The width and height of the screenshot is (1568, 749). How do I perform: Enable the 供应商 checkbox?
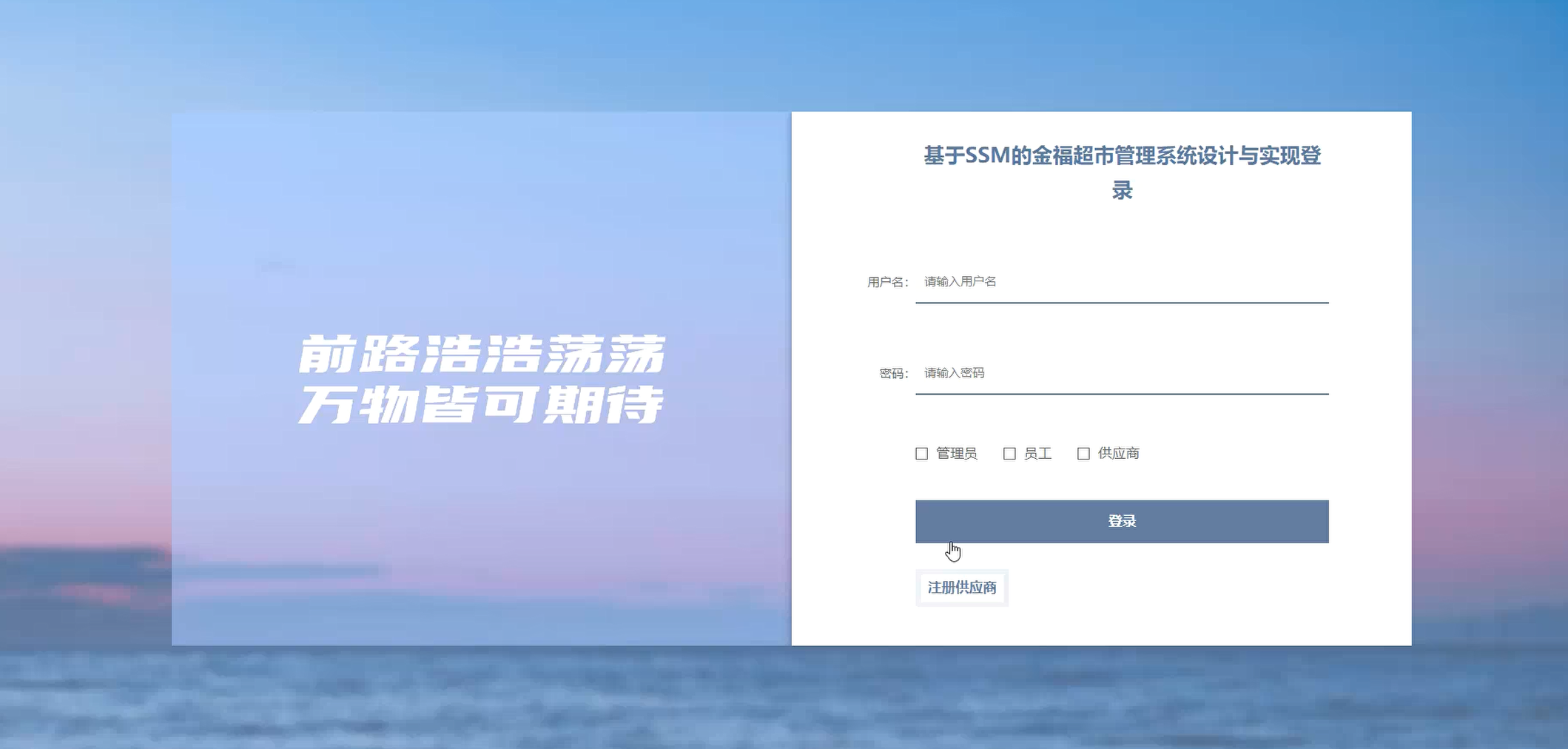[1083, 454]
